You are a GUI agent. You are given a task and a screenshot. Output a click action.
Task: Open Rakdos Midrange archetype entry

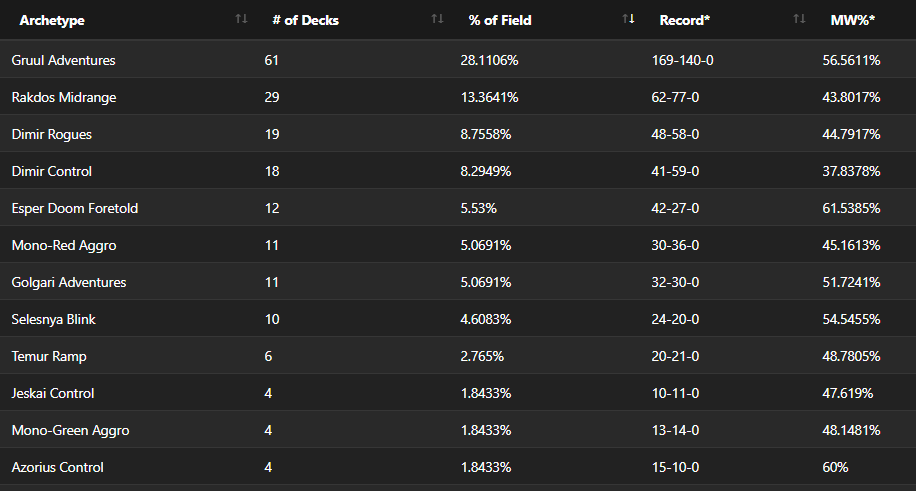tap(65, 98)
